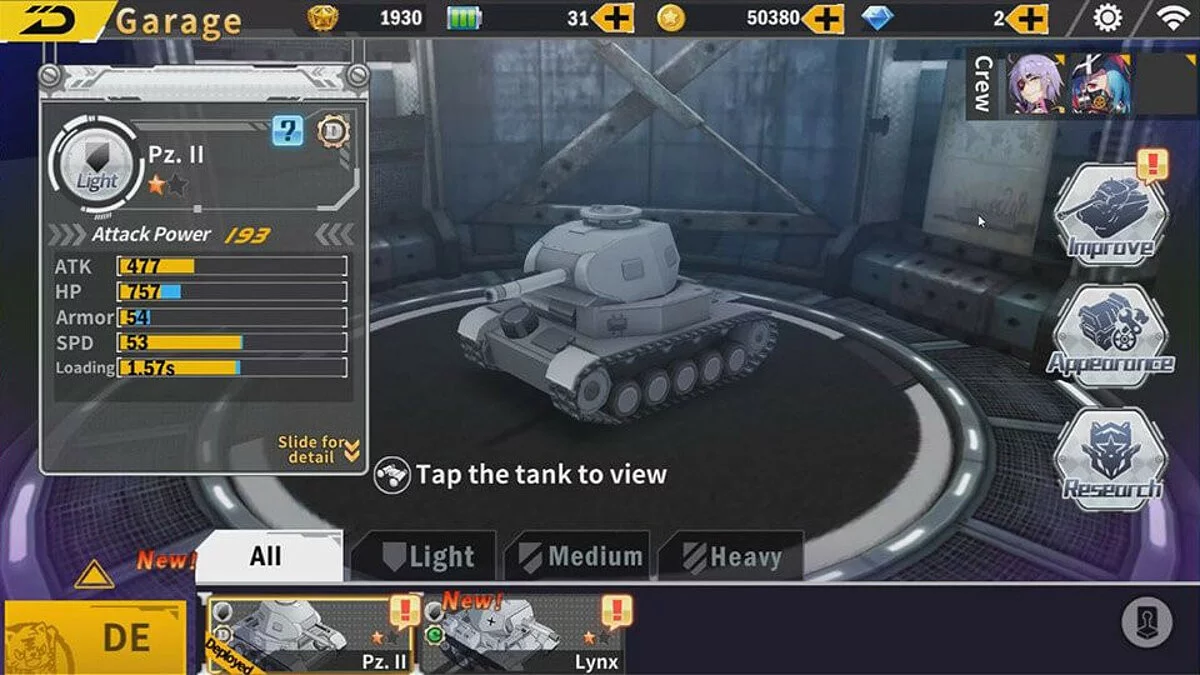Click the D rank badge on the Pz. II panel

coord(331,130)
